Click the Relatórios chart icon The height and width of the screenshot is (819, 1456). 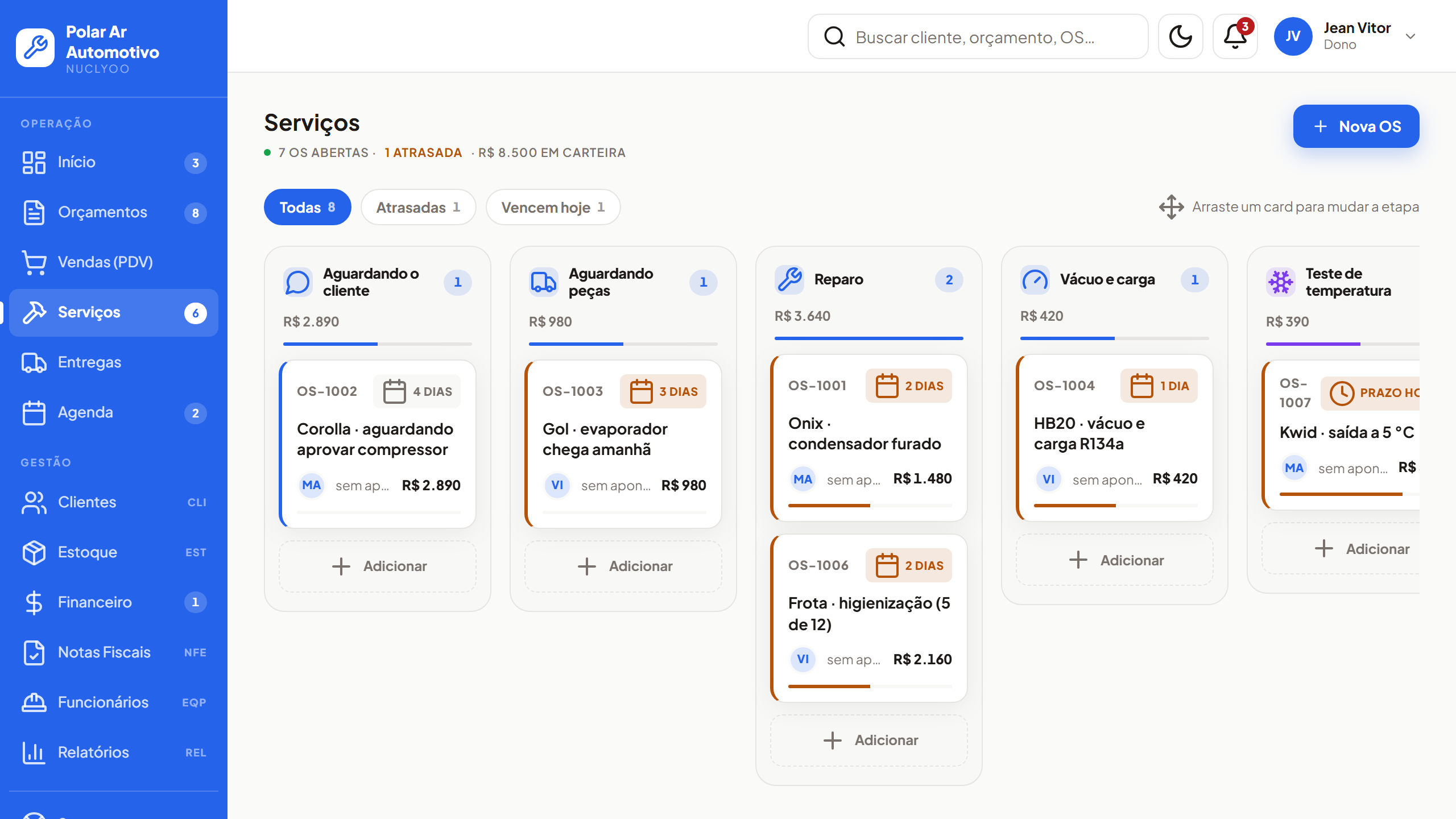pos(34,752)
